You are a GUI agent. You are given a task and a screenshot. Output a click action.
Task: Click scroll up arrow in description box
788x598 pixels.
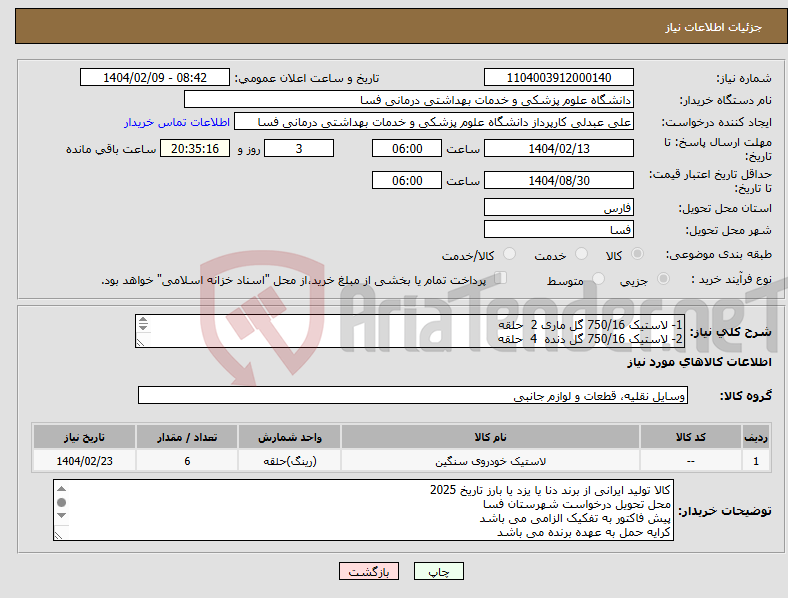click(143, 320)
